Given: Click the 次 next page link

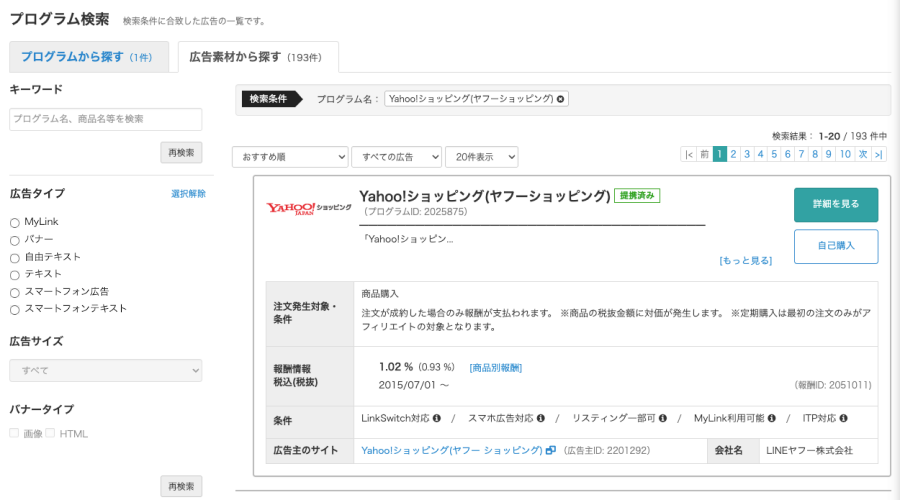Looking at the screenshot, I should pos(863,154).
